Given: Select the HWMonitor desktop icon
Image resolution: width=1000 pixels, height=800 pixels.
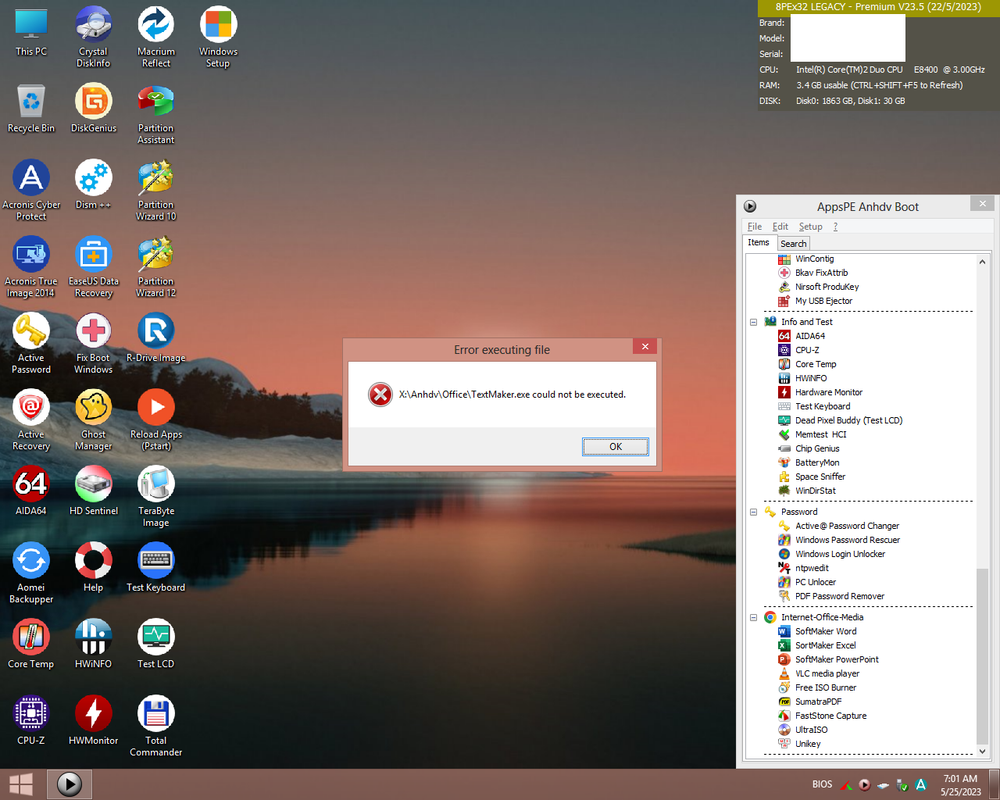Looking at the screenshot, I should pos(93,720).
